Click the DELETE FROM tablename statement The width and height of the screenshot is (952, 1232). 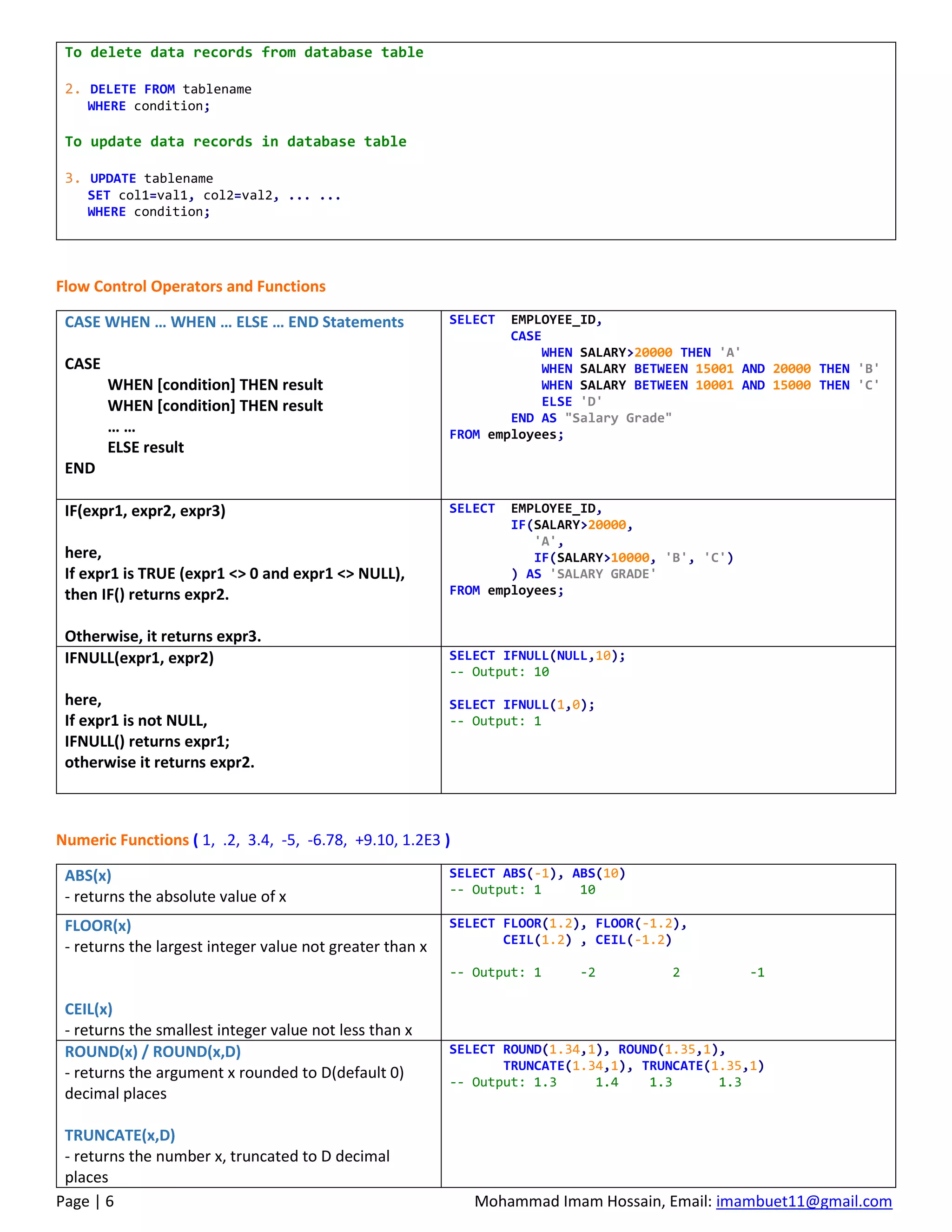[170, 89]
